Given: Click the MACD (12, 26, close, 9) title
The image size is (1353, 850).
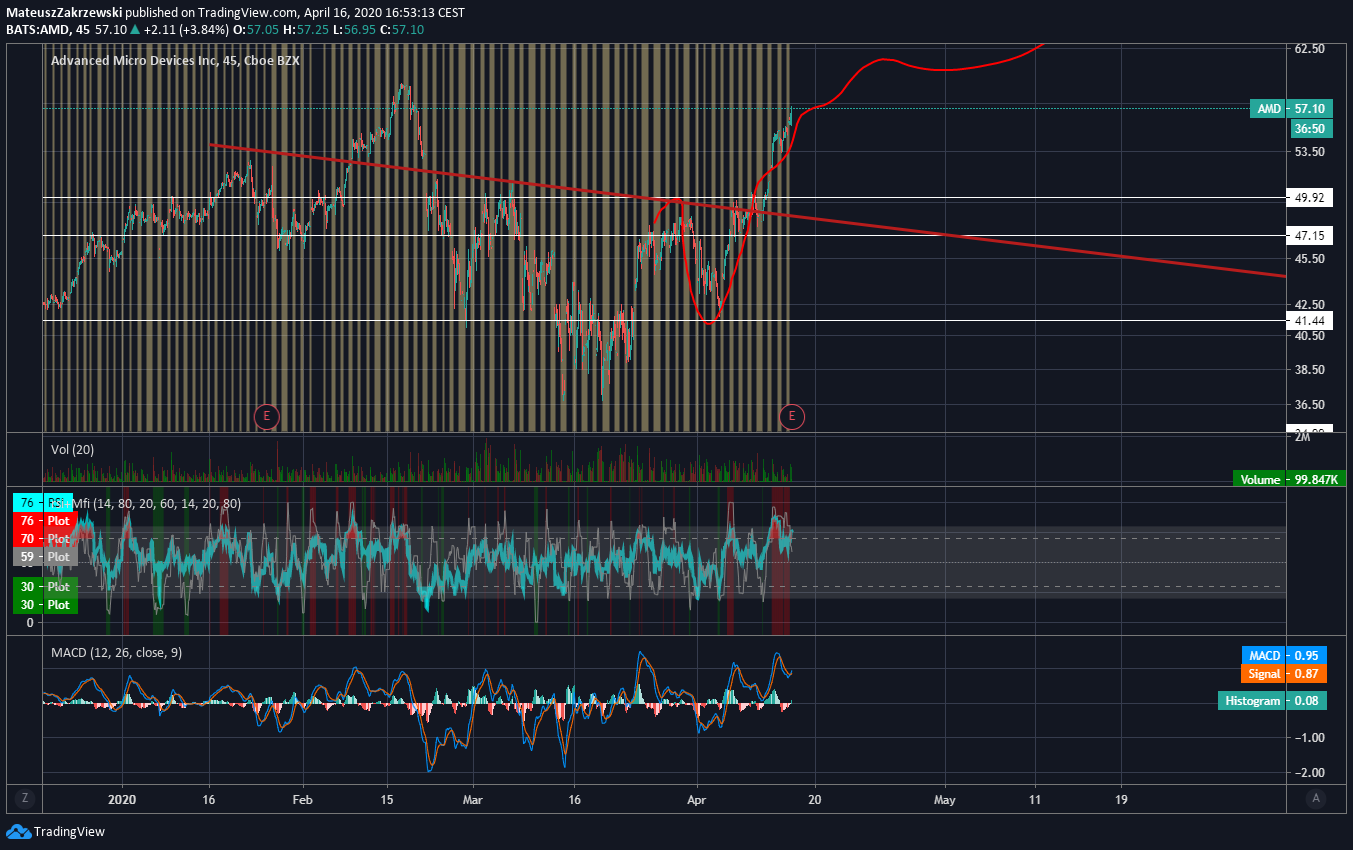Looking at the screenshot, I should 116,652.
